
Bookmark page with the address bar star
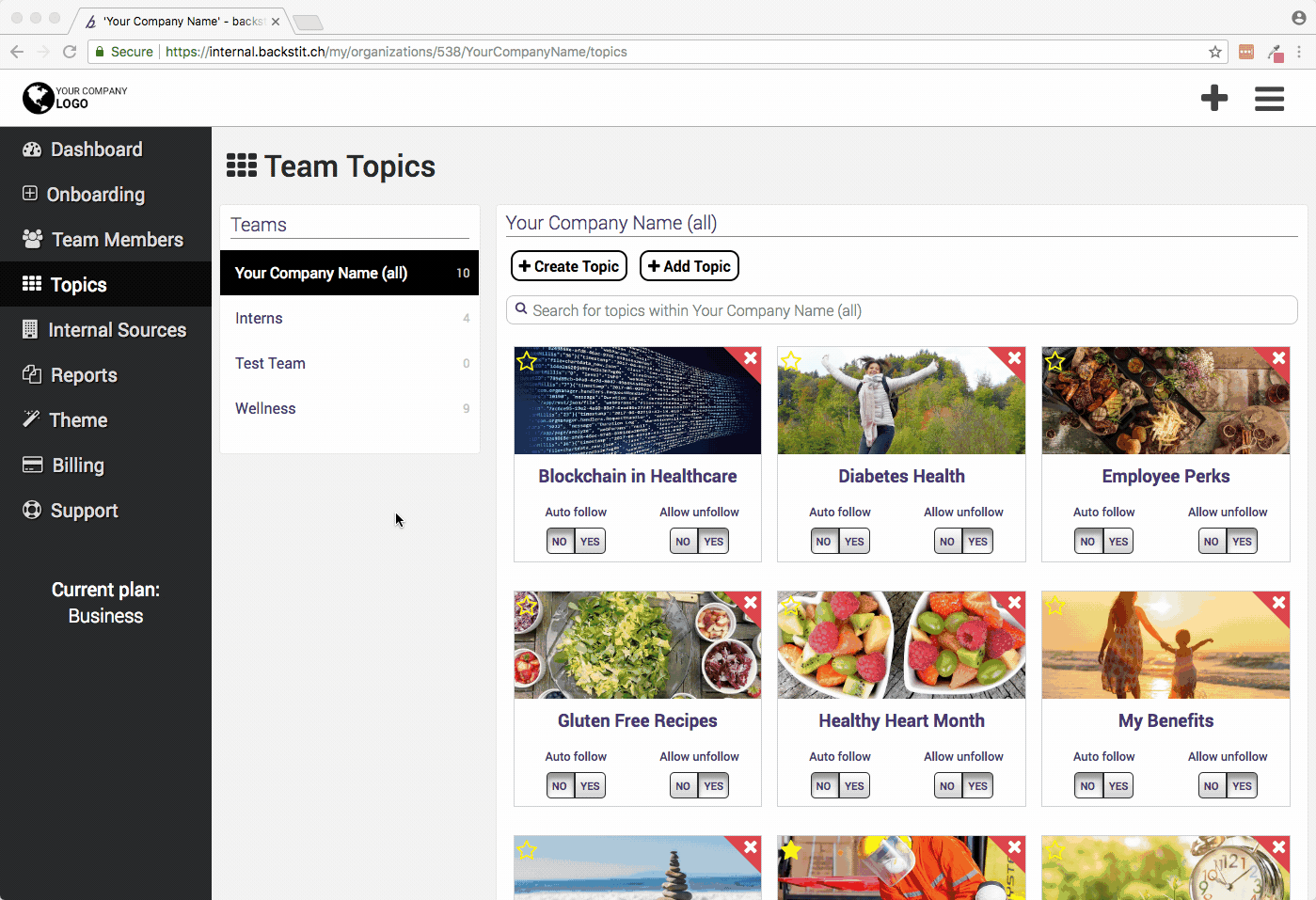[1215, 52]
